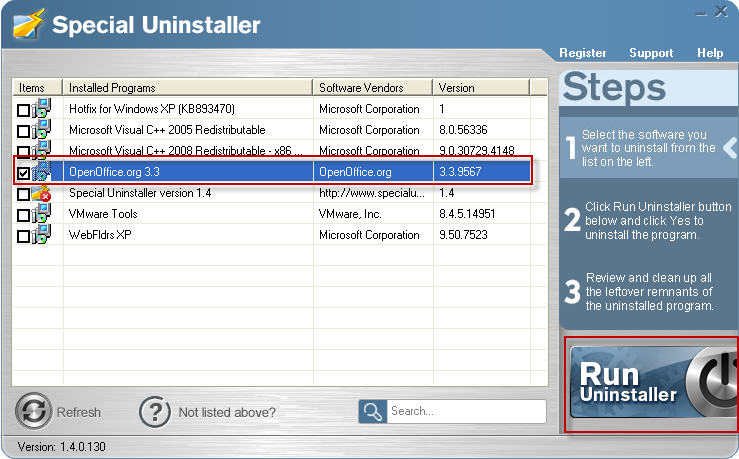Click the VMware, Inc. vendor cell
739x459 pixels.
[x=350, y=214]
